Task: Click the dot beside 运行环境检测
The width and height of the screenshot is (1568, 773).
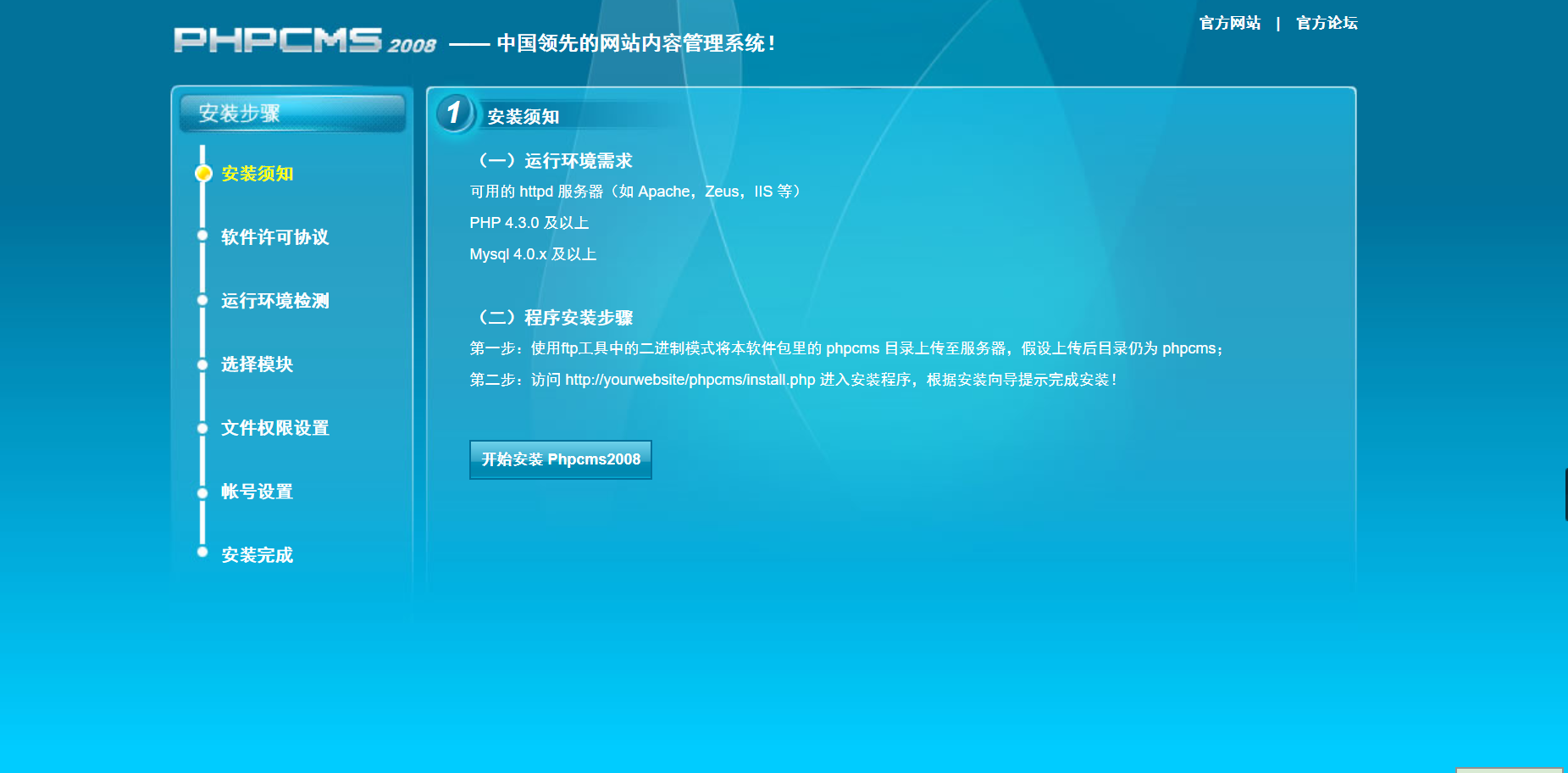Action: [x=202, y=300]
